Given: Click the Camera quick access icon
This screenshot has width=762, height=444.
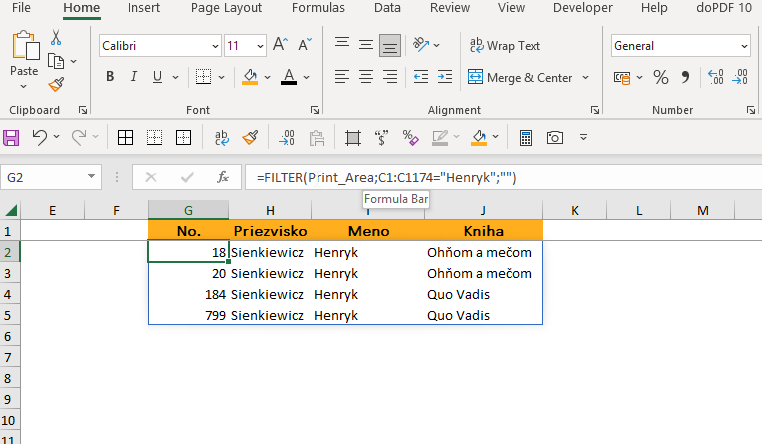Looking at the screenshot, I should [x=554, y=137].
